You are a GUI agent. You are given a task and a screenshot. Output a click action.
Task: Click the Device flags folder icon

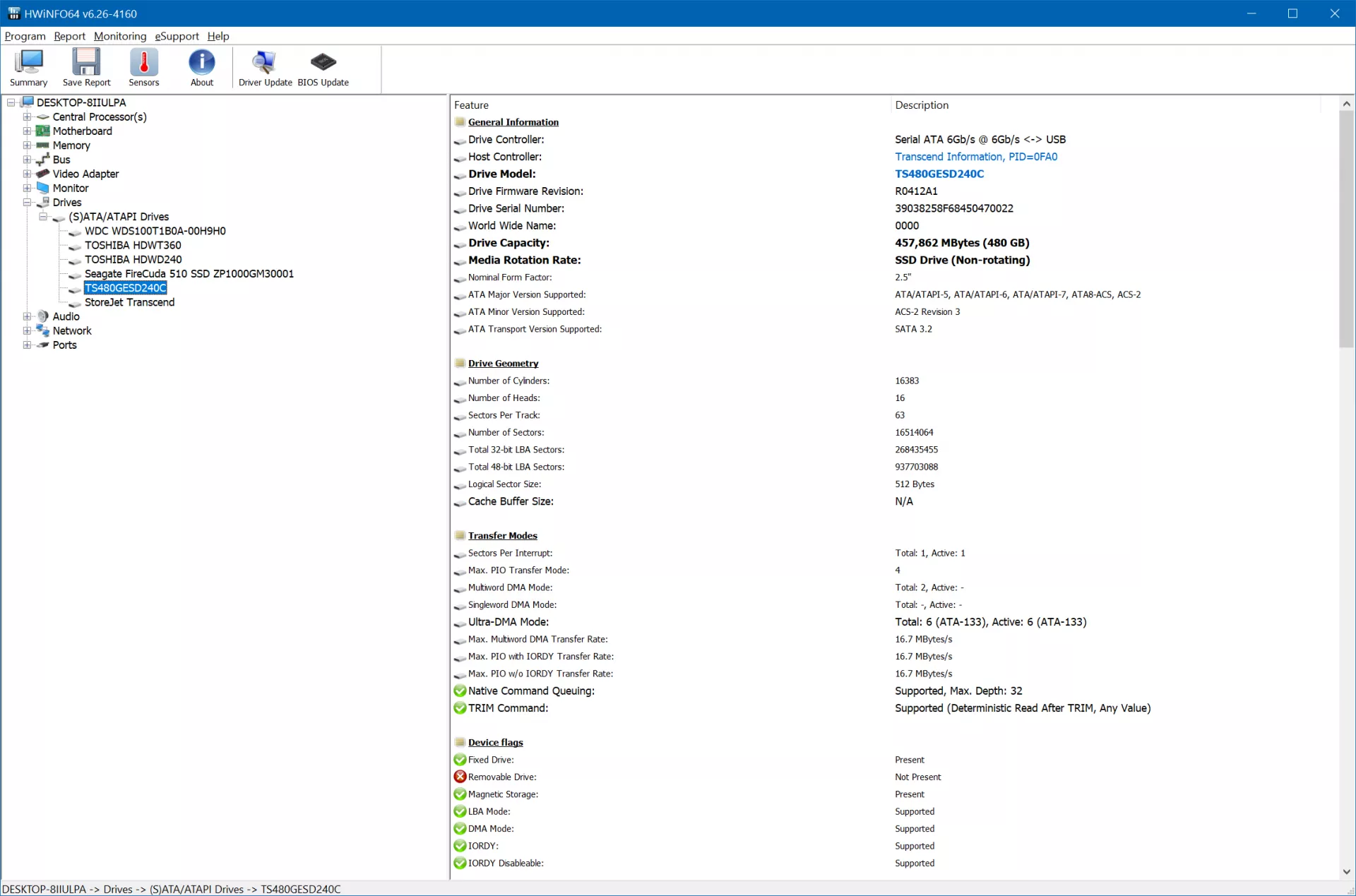click(x=460, y=743)
